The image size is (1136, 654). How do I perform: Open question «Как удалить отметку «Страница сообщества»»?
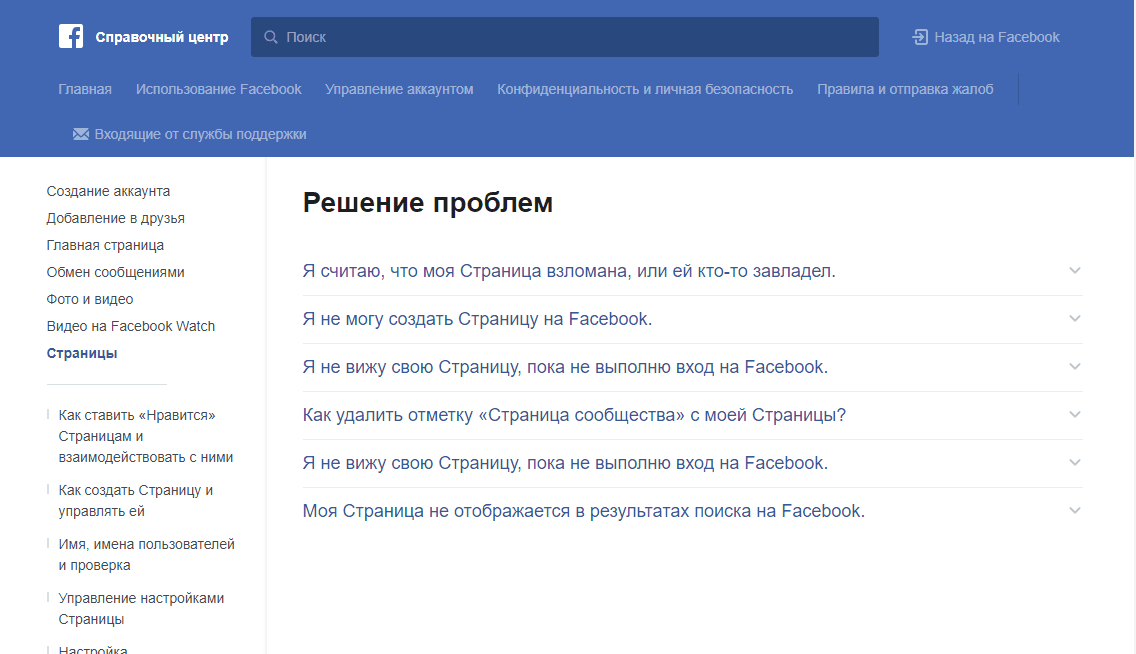pos(575,415)
